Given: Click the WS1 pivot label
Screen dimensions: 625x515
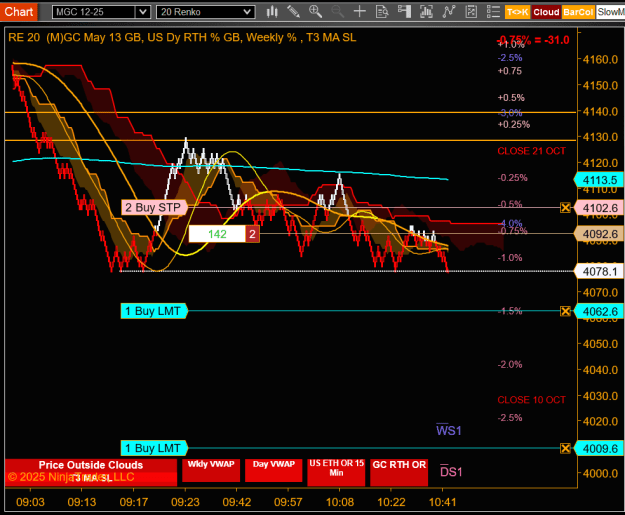Looking at the screenshot, I should pos(448,430).
